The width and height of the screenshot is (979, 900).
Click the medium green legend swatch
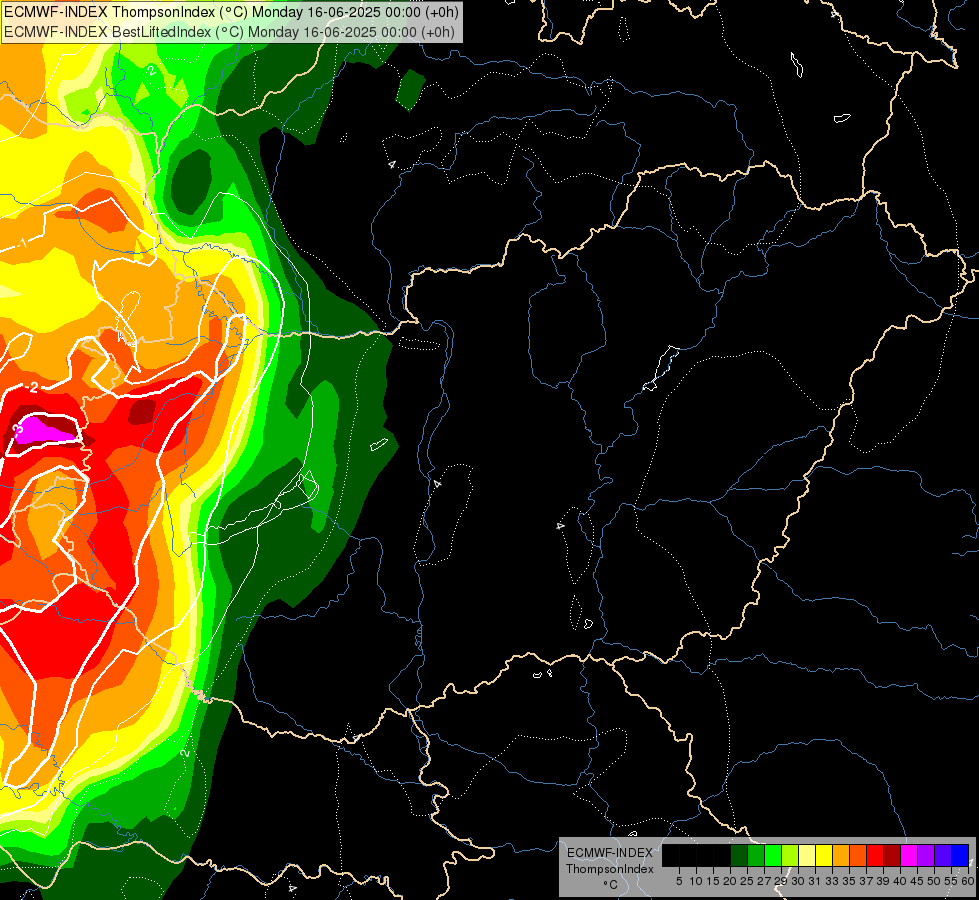(756, 855)
